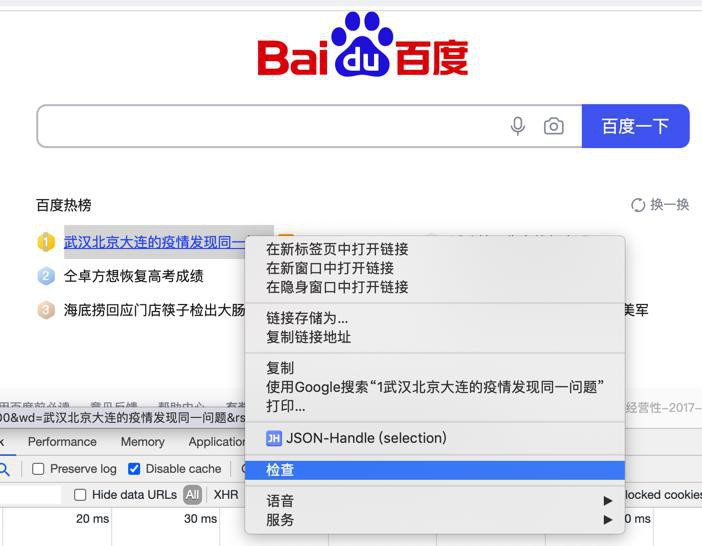Click the JSON-Handle JH icon
This screenshot has height=546, width=702.
pos(274,438)
